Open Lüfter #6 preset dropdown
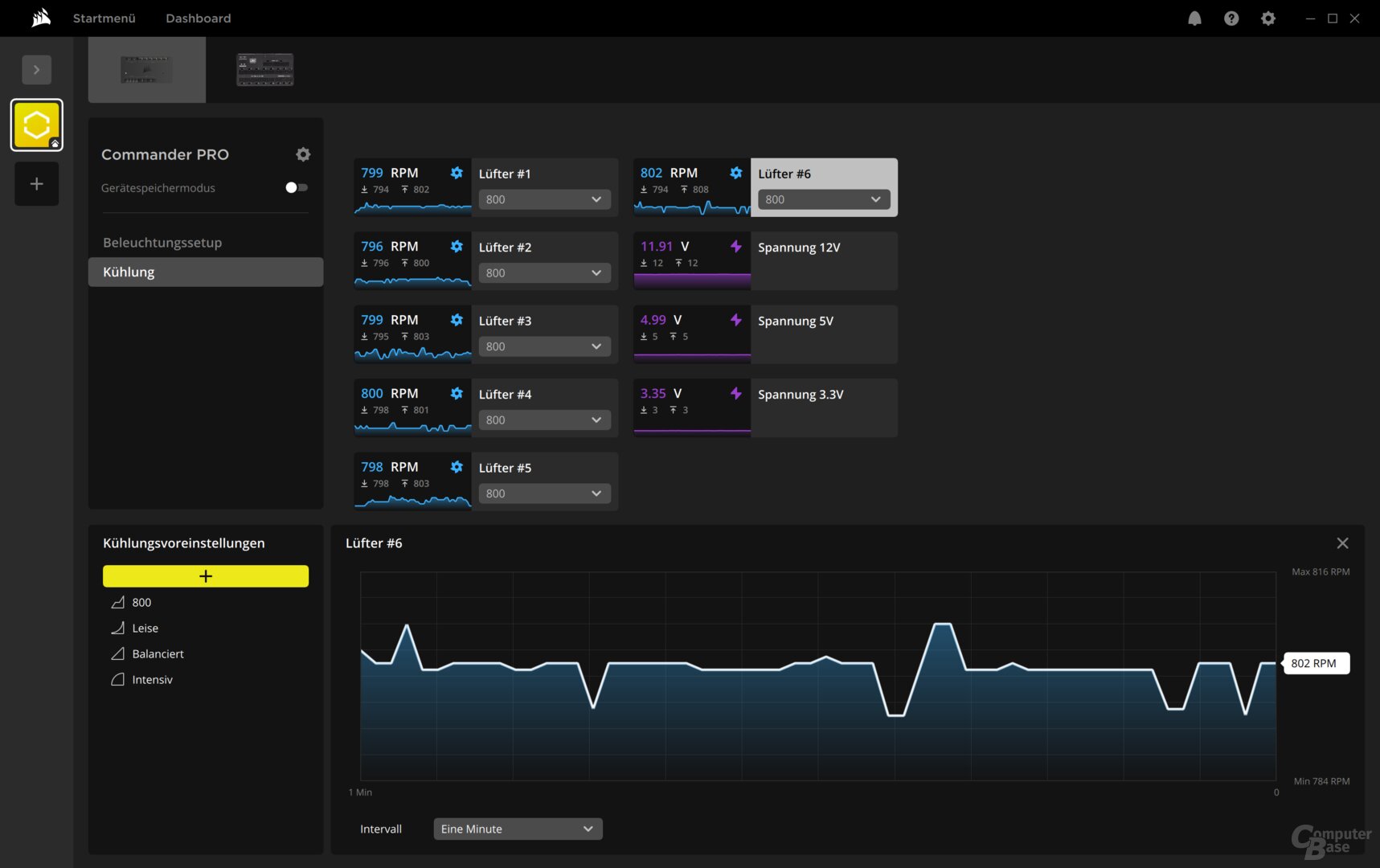This screenshot has height=868, width=1380. [x=824, y=199]
